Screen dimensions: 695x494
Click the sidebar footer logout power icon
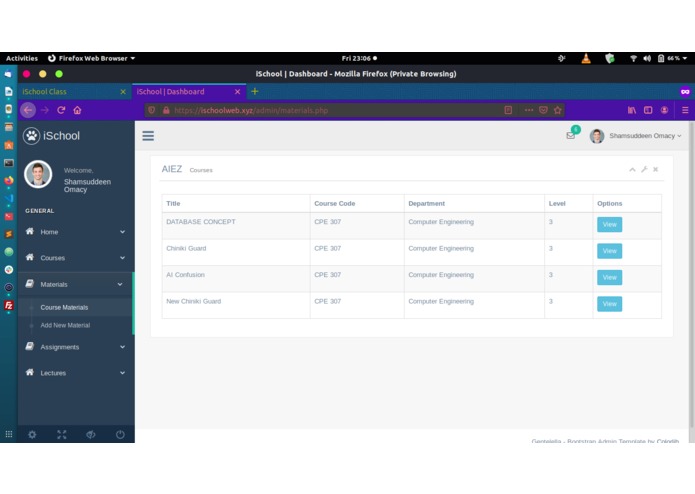pyautogui.click(x=120, y=435)
